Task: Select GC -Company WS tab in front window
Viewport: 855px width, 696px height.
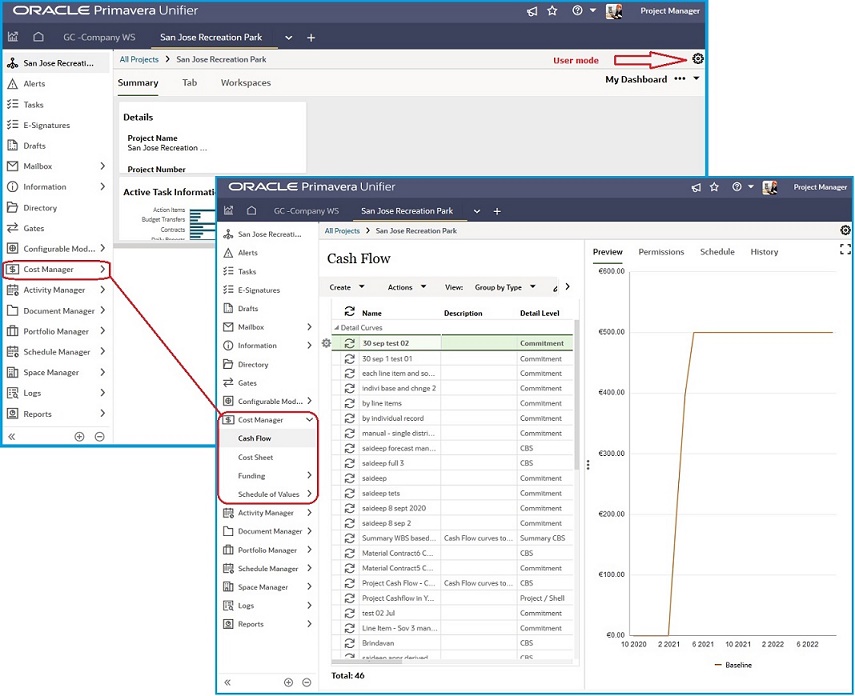Action: 306,211
